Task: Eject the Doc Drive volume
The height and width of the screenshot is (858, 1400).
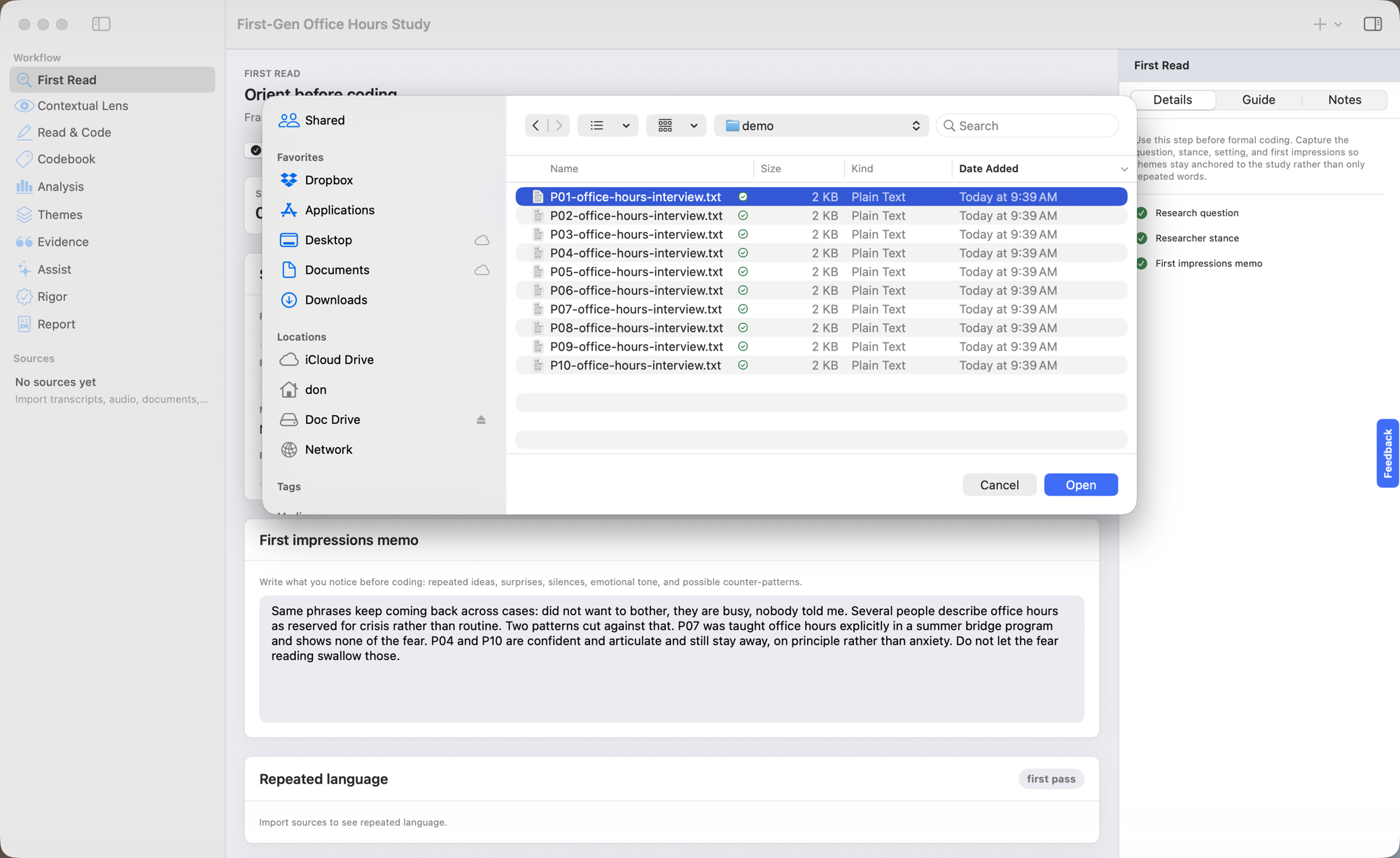Action: pyautogui.click(x=481, y=420)
